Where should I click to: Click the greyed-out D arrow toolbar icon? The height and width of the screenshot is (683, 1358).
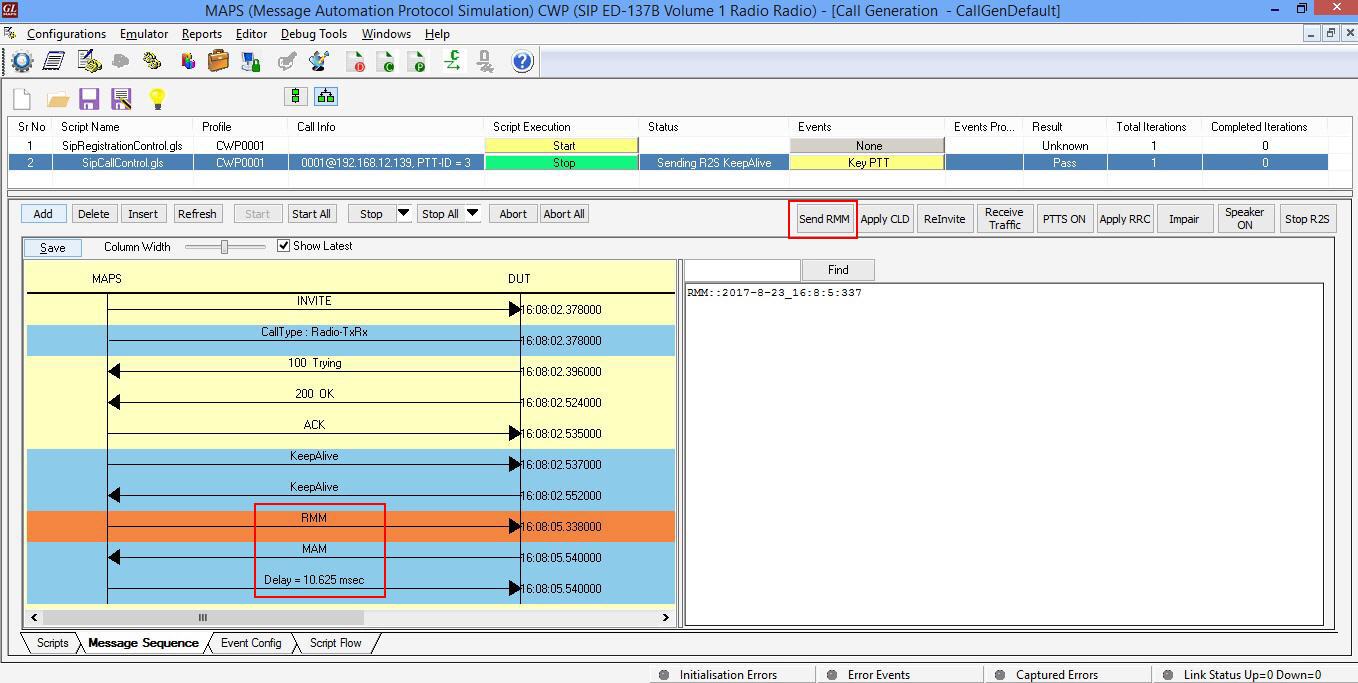[x=485, y=62]
